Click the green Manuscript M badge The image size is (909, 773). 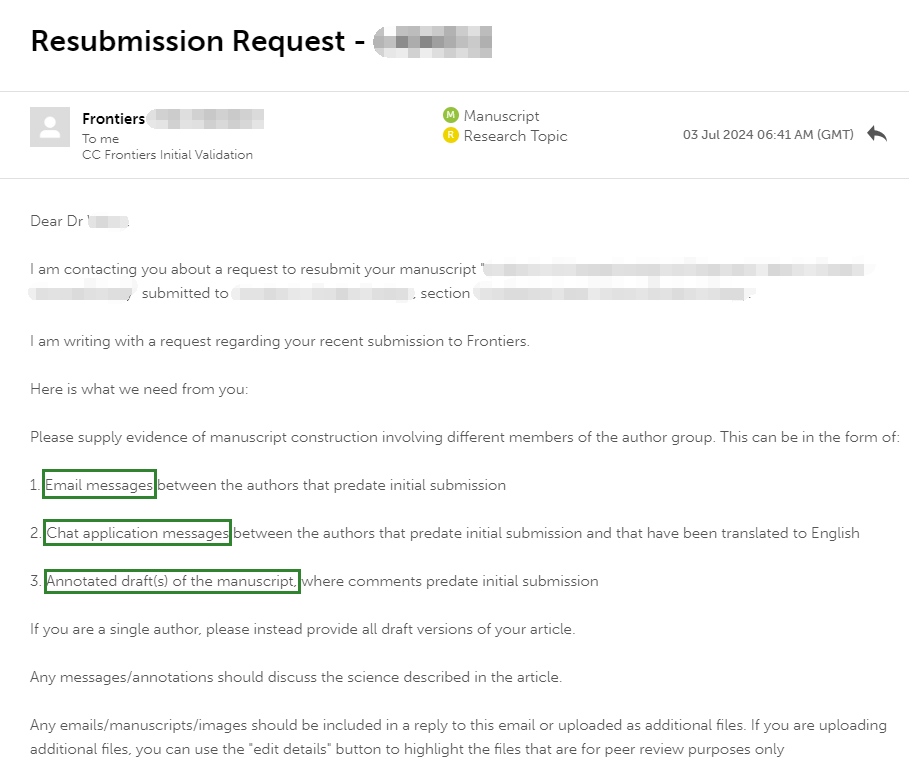(x=450, y=115)
